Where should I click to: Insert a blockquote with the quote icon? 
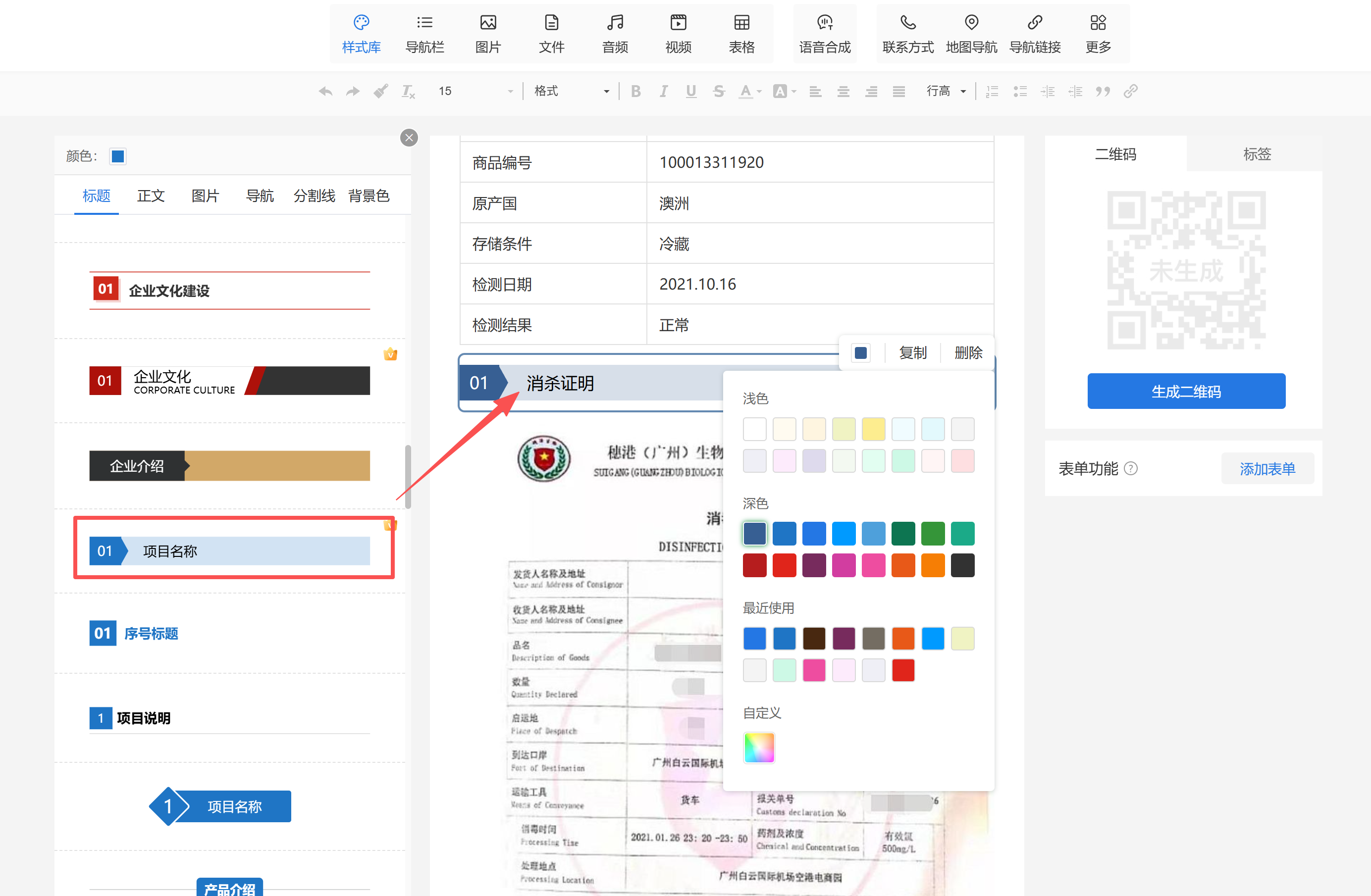tap(1103, 91)
